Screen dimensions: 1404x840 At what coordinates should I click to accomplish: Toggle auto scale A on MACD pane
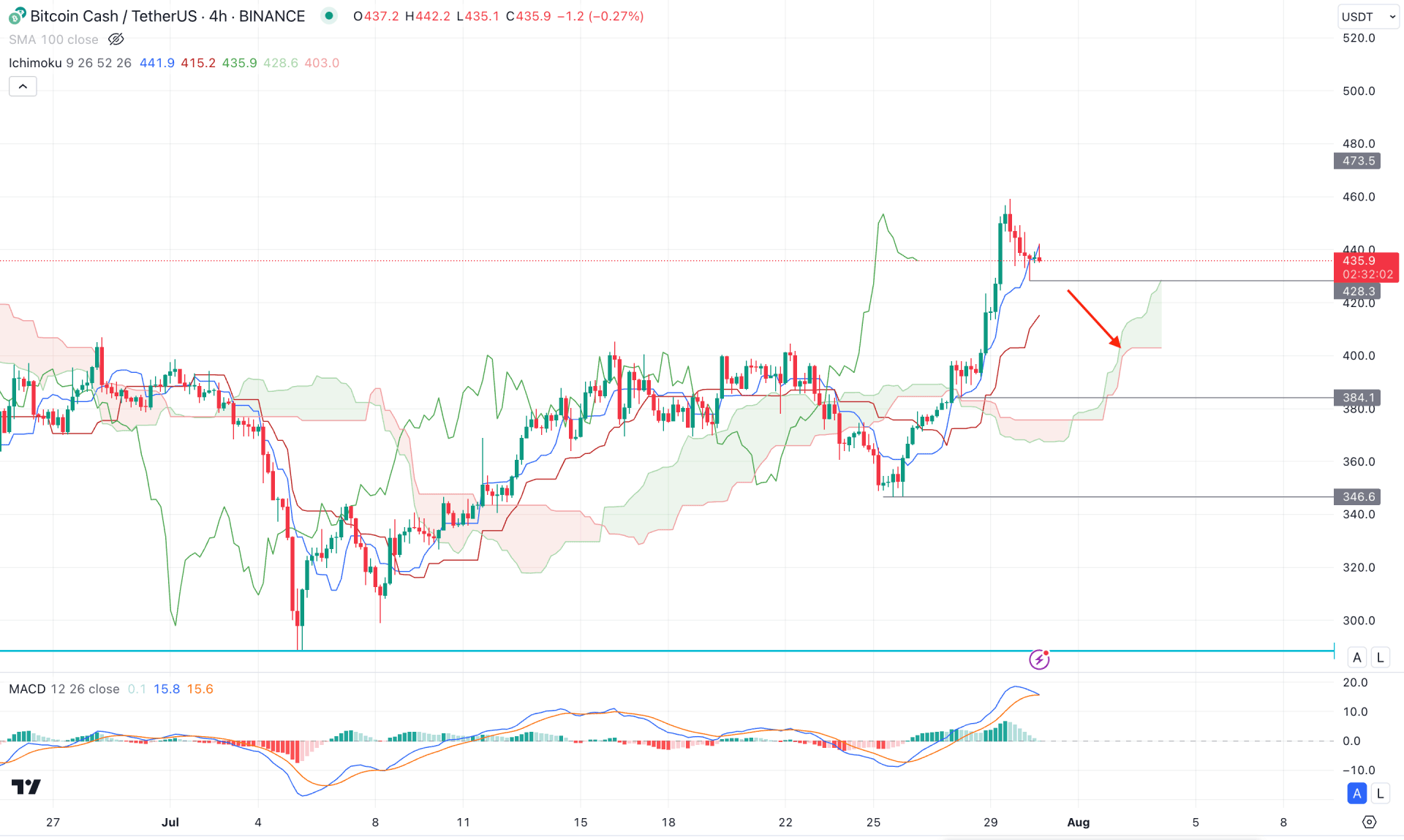click(1357, 793)
